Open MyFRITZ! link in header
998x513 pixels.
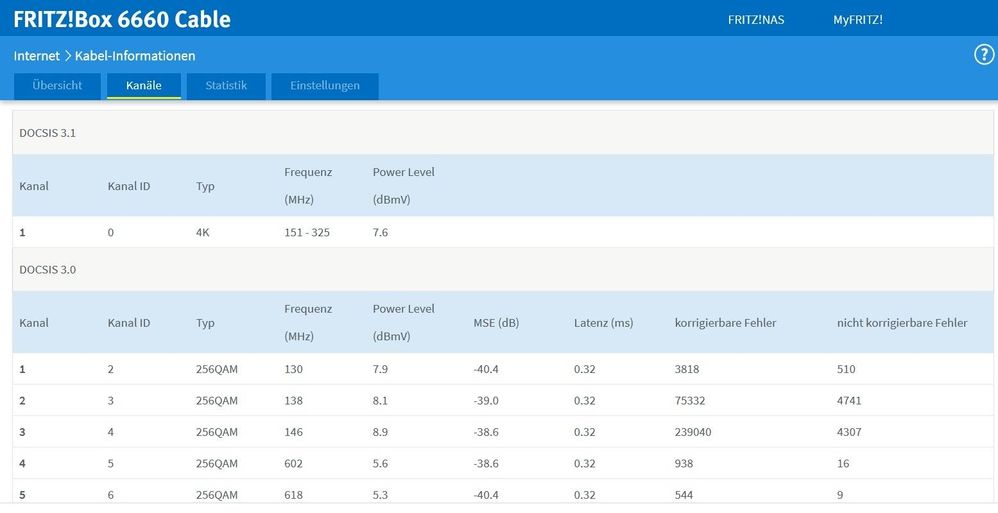tap(857, 20)
